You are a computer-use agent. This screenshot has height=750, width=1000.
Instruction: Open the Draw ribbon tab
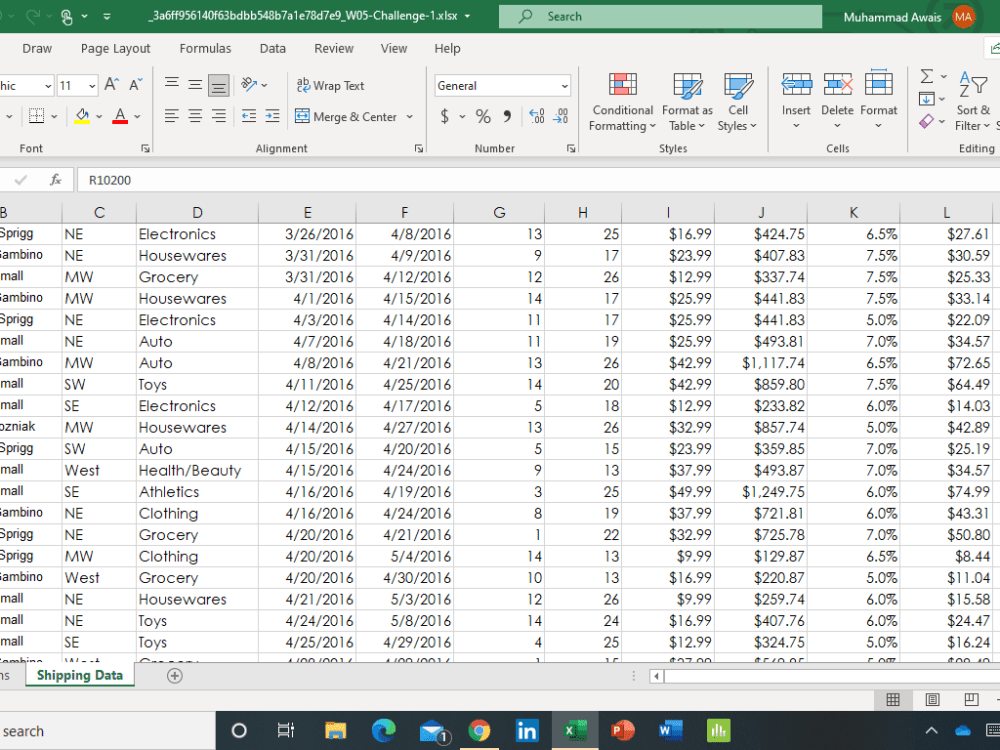pyautogui.click(x=37, y=48)
